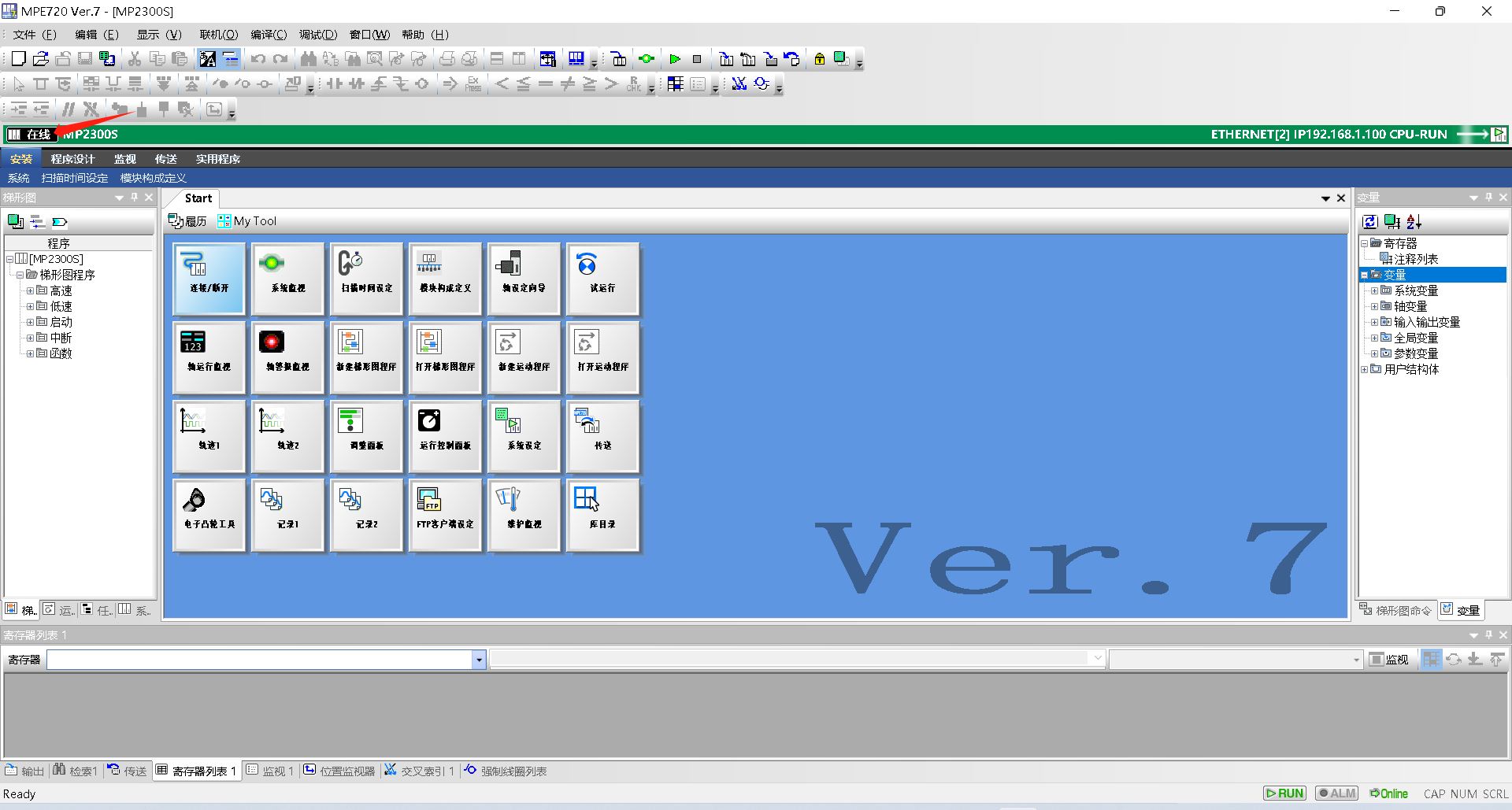This screenshot has height=810, width=1512.
Task: Click the 扫描时间设定 link in sub-ribbon
Action: pos(75,178)
